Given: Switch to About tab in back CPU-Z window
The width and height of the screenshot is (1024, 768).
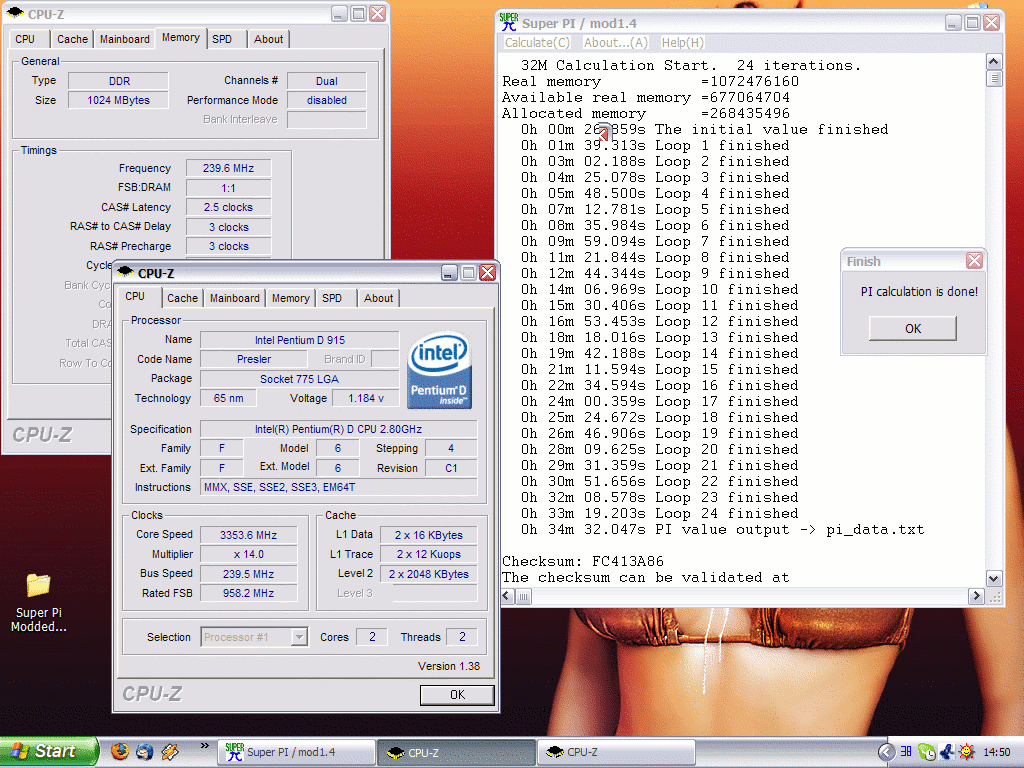Looking at the screenshot, I should 268,39.
